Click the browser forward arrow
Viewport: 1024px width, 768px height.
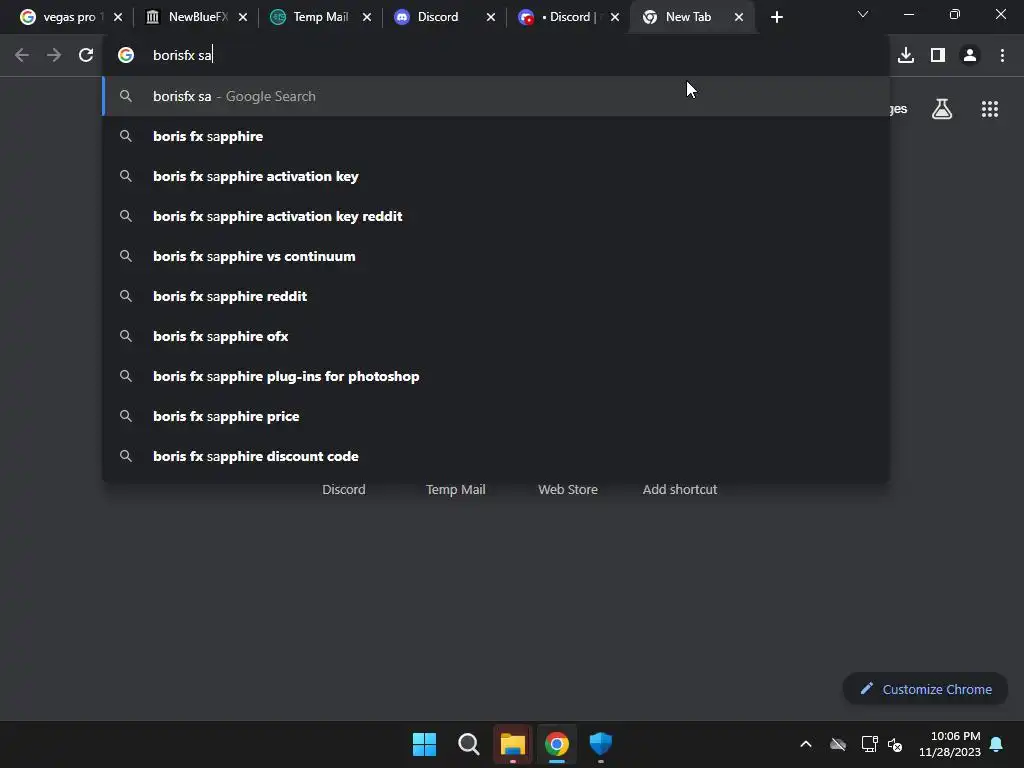(54, 56)
